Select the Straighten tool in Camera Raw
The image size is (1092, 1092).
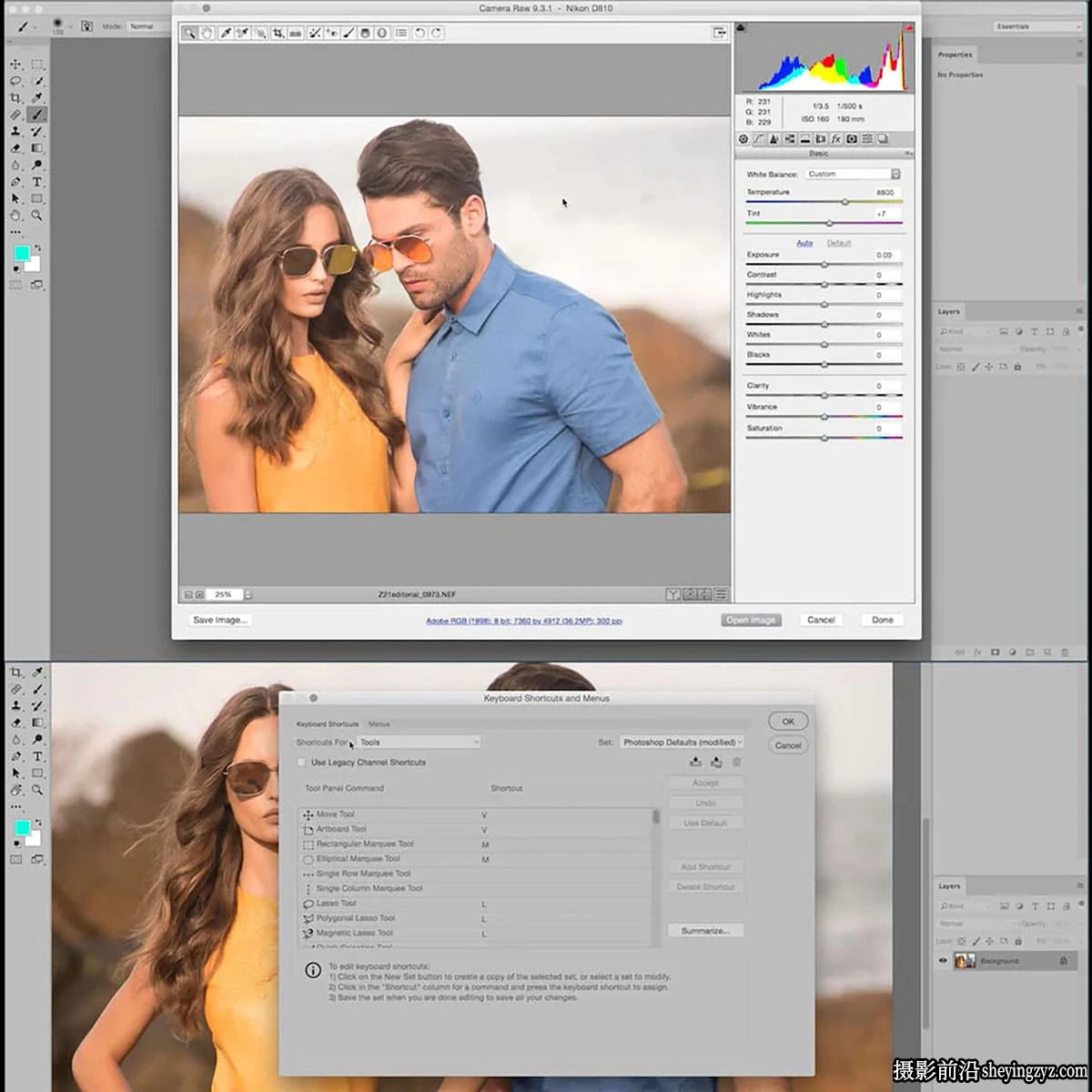(295, 33)
